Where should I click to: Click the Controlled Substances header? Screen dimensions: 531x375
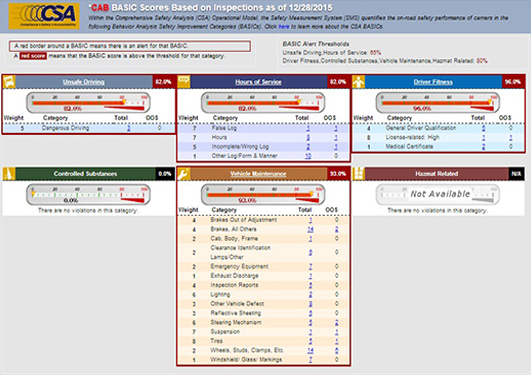85,174
